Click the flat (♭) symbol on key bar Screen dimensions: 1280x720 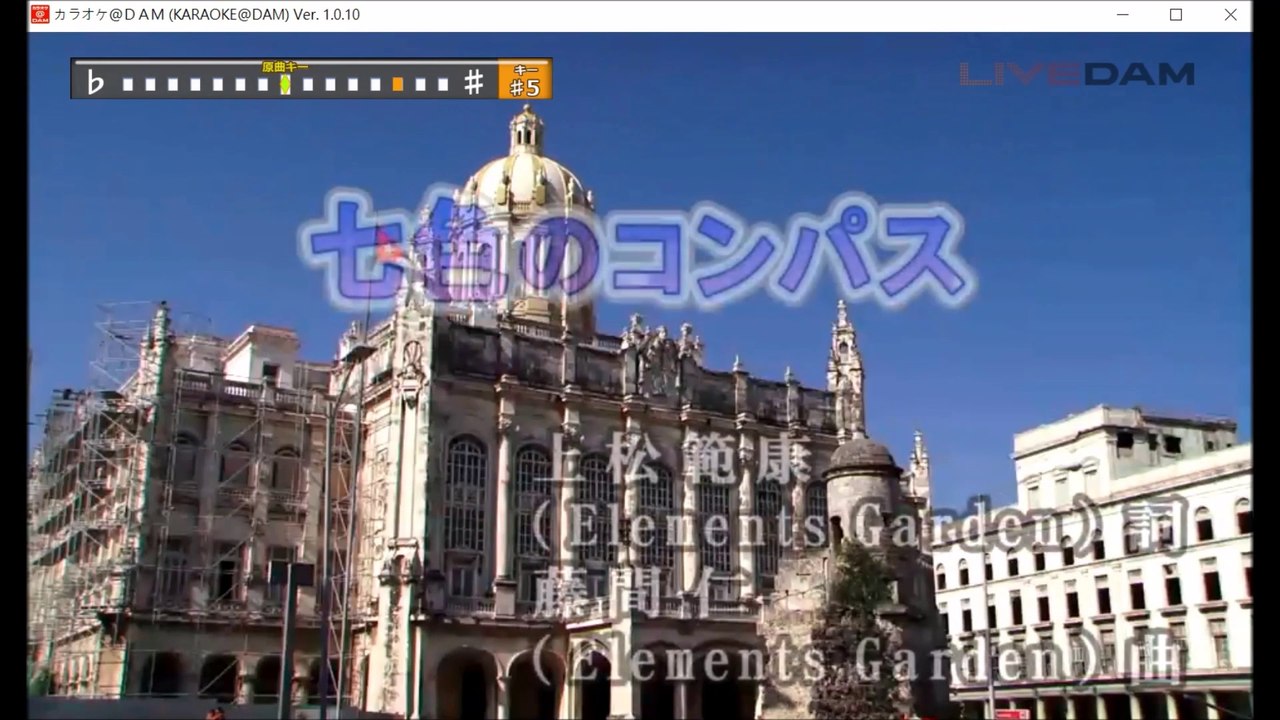click(95, 83)
